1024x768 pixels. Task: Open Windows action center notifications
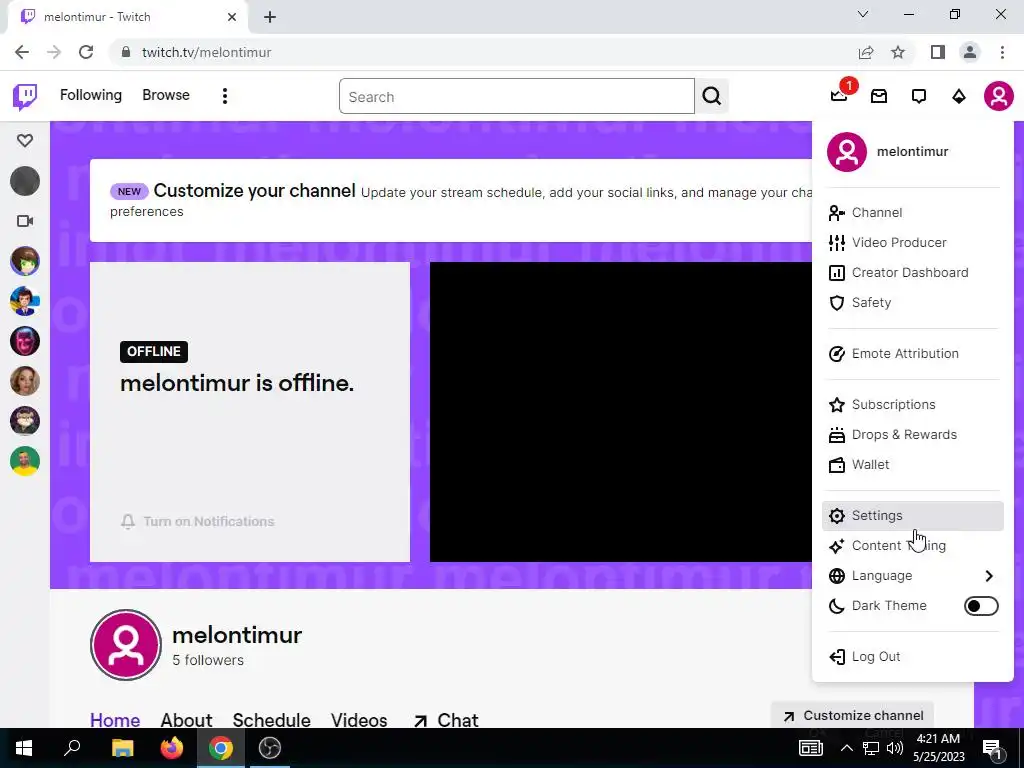pos(993,749)
